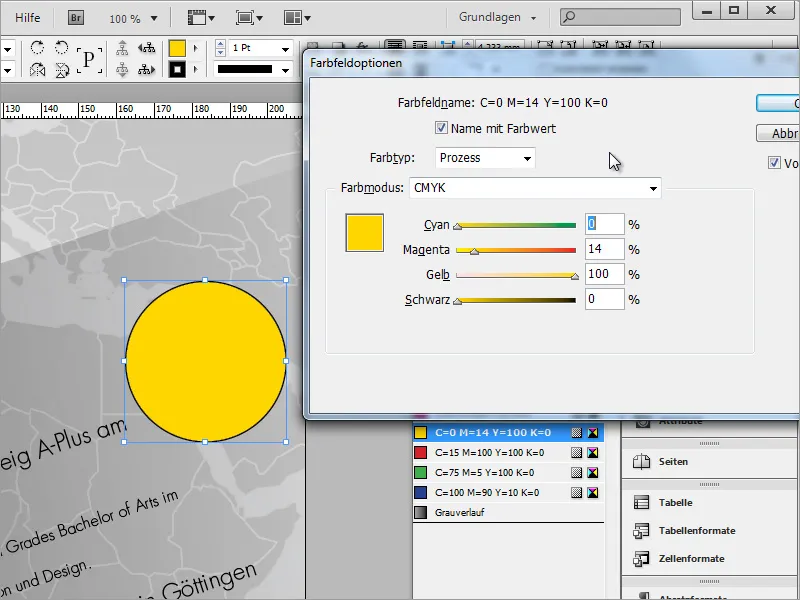800x600 pixels.
Task: Click the yellow color preview in Farbfeldoptionen
Action: (365, 233)
